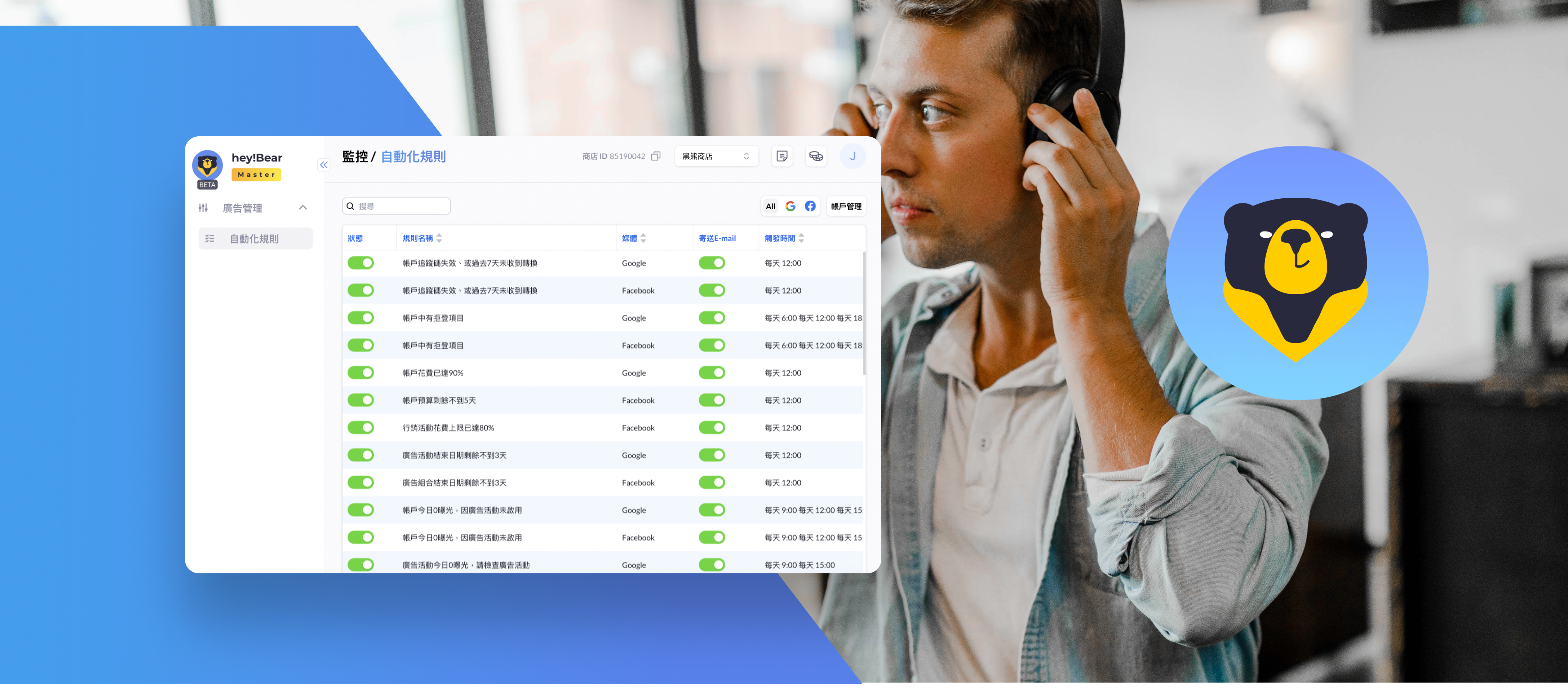The height and width of the screenshot is (688, 1568).
Task: Open the notes document icon in header
Action: 782,156
